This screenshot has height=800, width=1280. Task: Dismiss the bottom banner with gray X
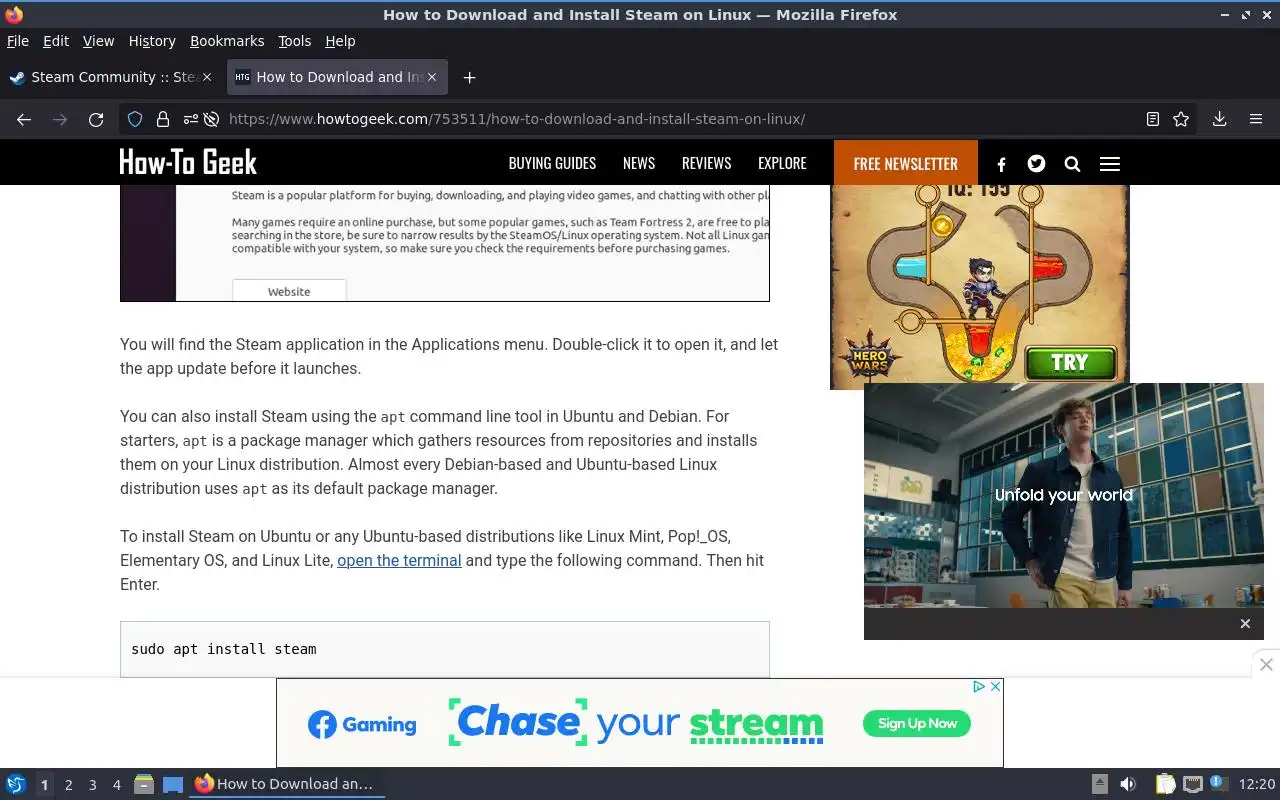click(x=1266, y=664)
